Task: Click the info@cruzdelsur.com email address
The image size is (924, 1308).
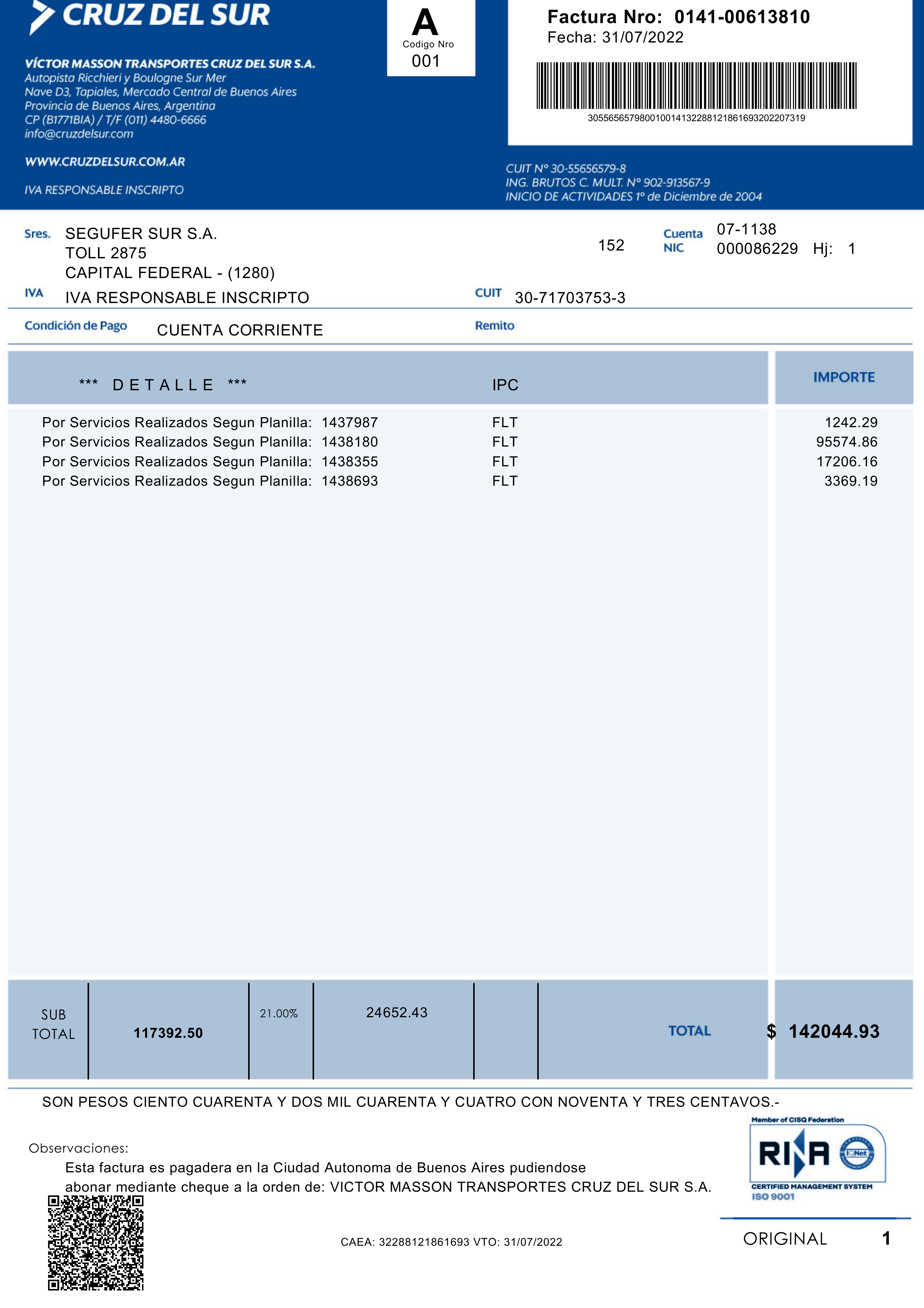Action: (79, 134)
